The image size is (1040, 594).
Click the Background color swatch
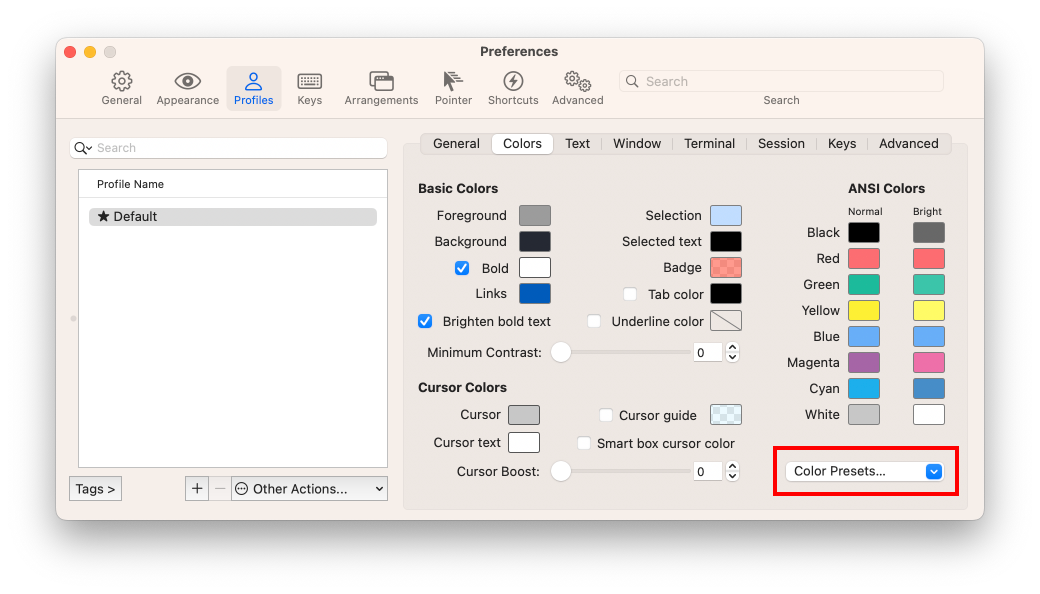point(535,242)
